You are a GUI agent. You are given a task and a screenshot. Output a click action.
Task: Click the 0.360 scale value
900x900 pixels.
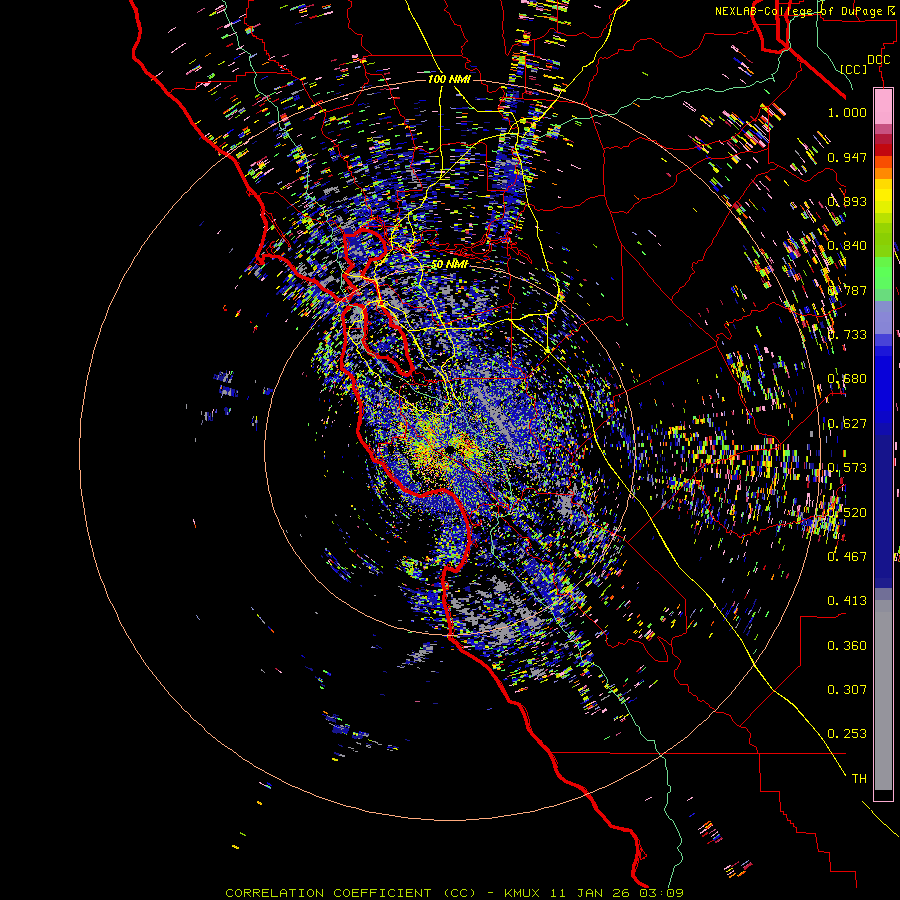[x=847, y=646]
